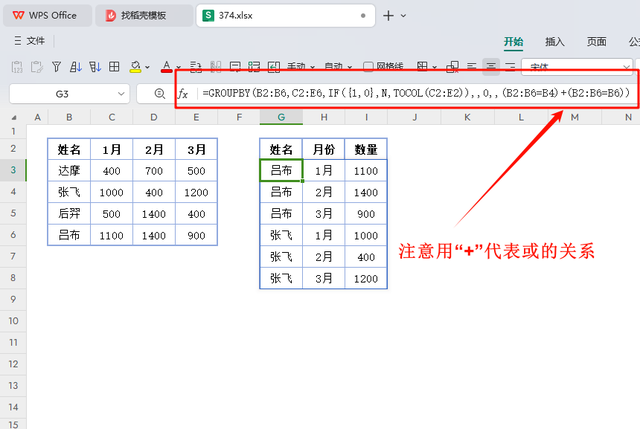Click cell with 达摩

click(69, 170)
